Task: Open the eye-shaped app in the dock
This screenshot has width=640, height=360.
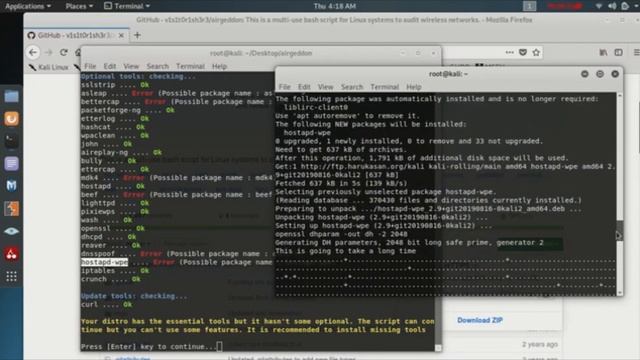Action: pos(11,231)
